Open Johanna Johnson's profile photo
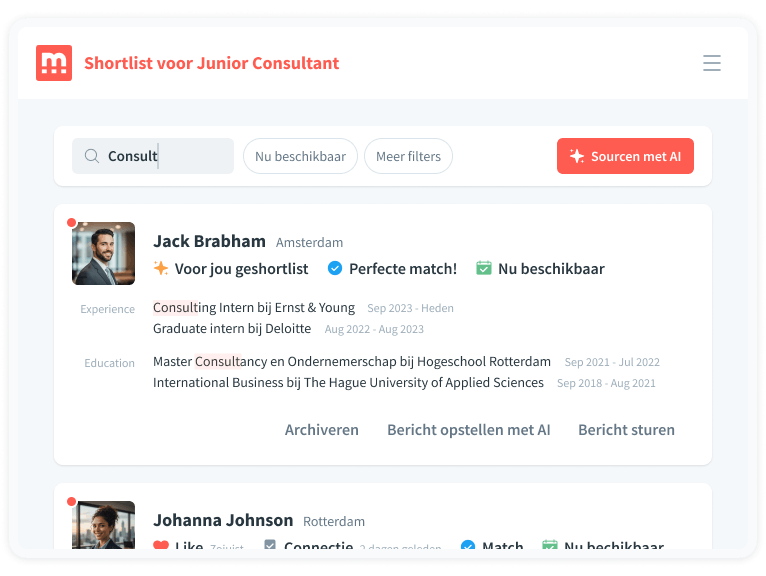The image size is (766, 576). [103, 526]
